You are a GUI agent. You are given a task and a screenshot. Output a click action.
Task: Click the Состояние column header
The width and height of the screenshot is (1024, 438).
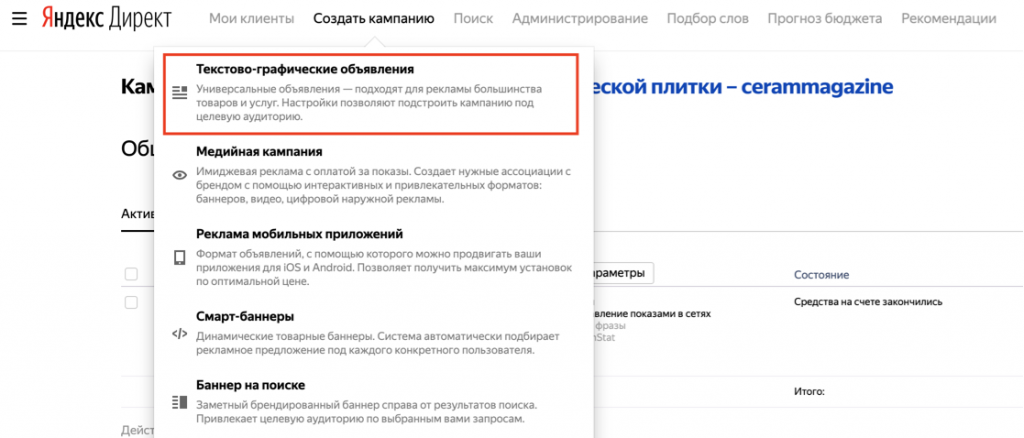point(822,275)
